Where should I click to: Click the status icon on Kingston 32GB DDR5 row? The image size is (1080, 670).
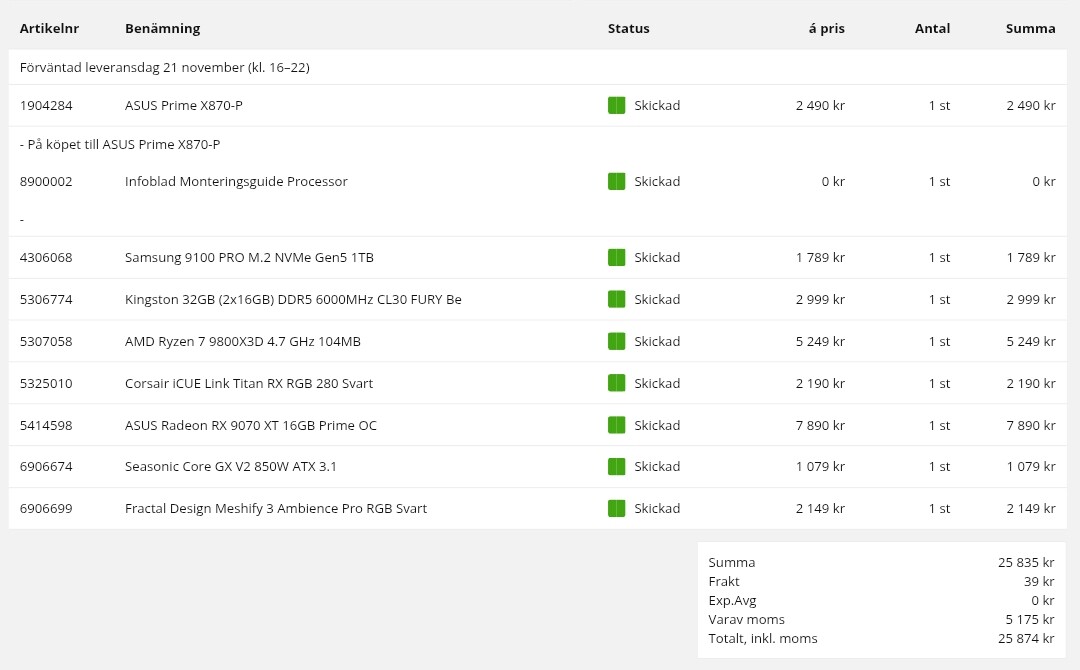[616, 299]
